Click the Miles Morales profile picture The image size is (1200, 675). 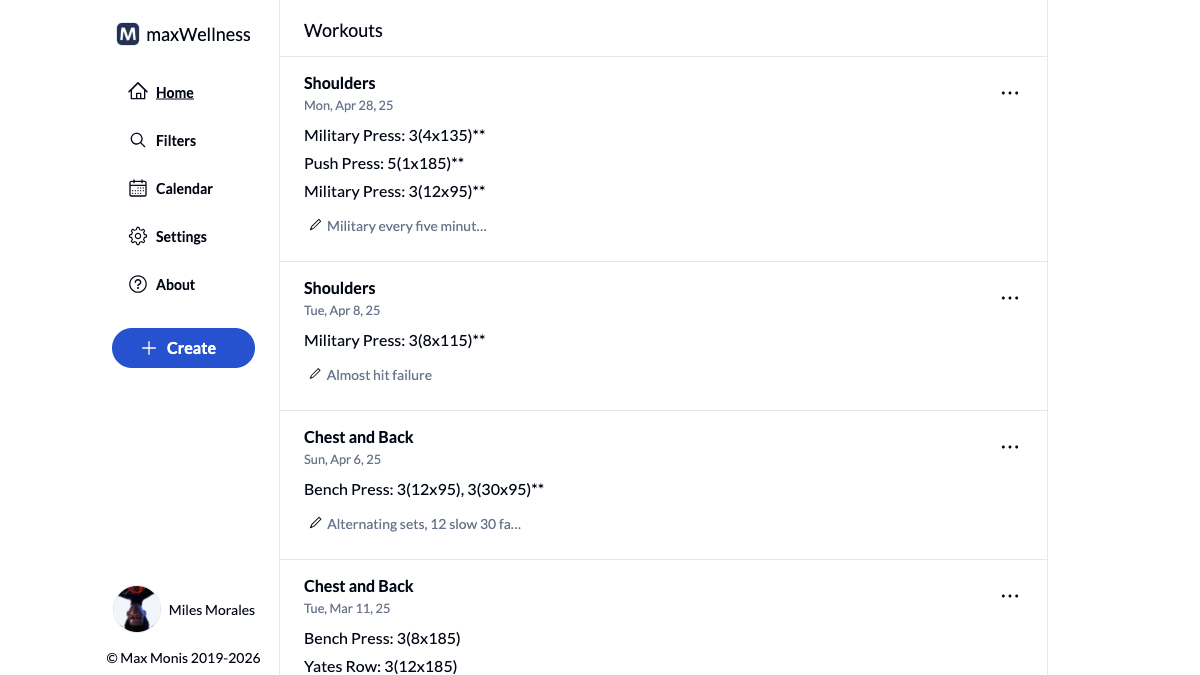(136, 609)
